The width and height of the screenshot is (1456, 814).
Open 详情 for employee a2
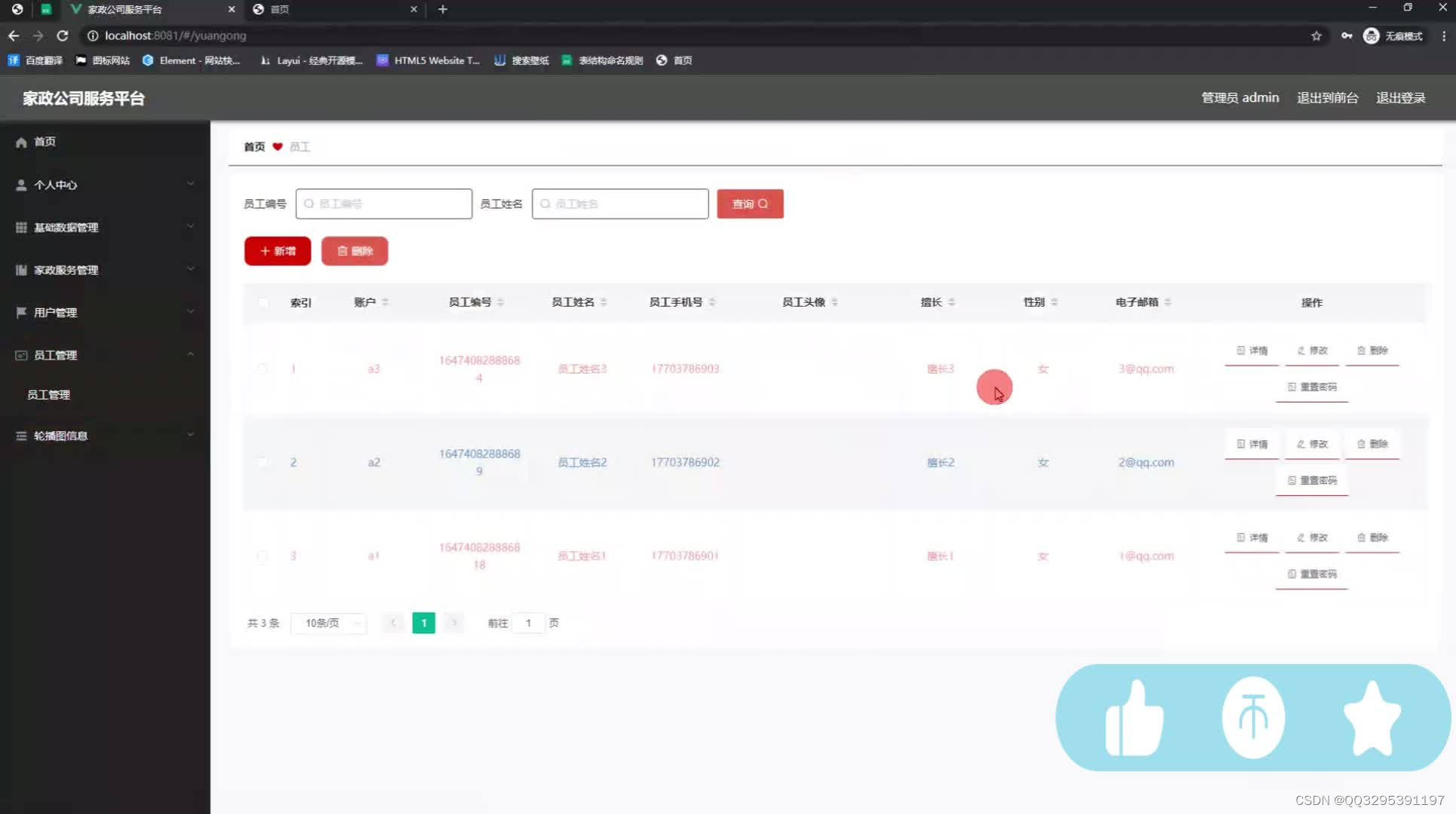click(1252, 444)
